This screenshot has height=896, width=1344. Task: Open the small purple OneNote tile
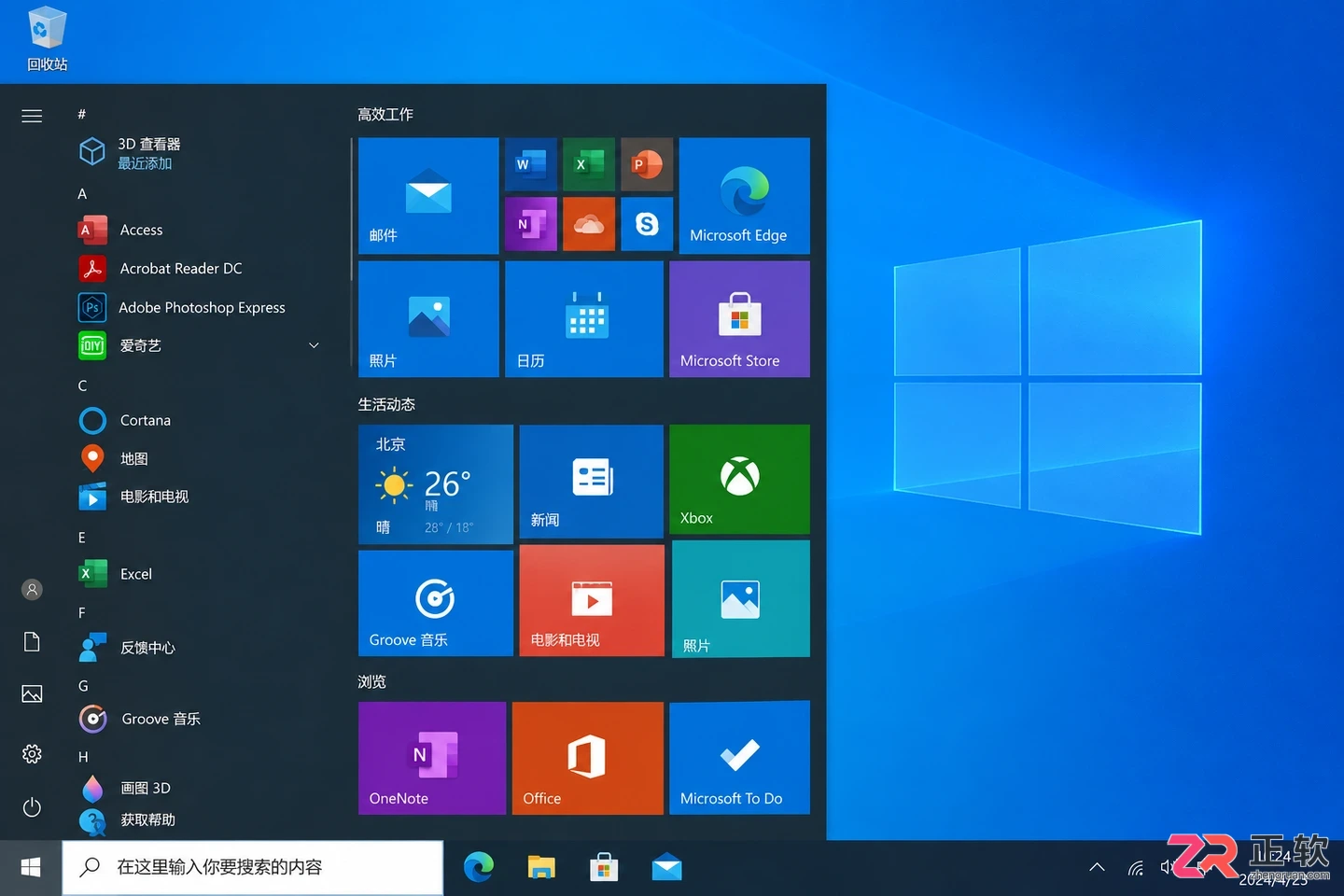pyautogui.click(x=531, y=224)
